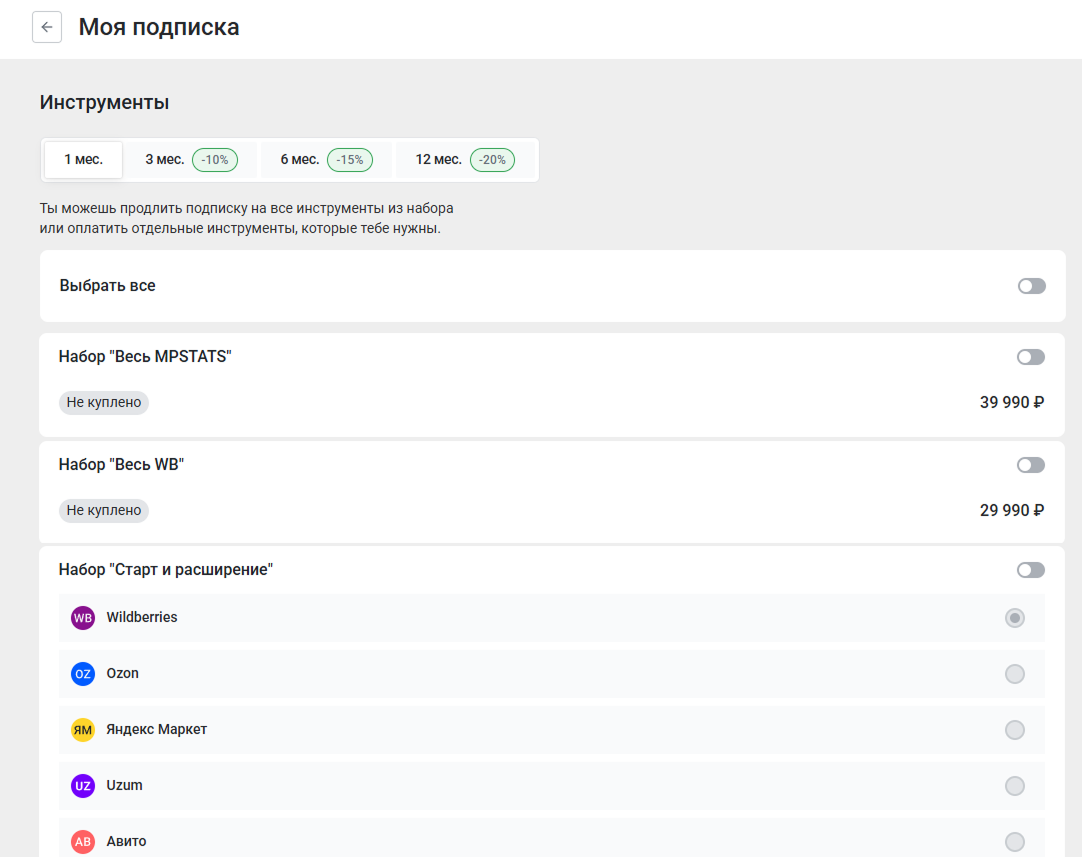Switch to the 6 мес. period tab
The image size is (1082, 857).
[x=326, y=159]
